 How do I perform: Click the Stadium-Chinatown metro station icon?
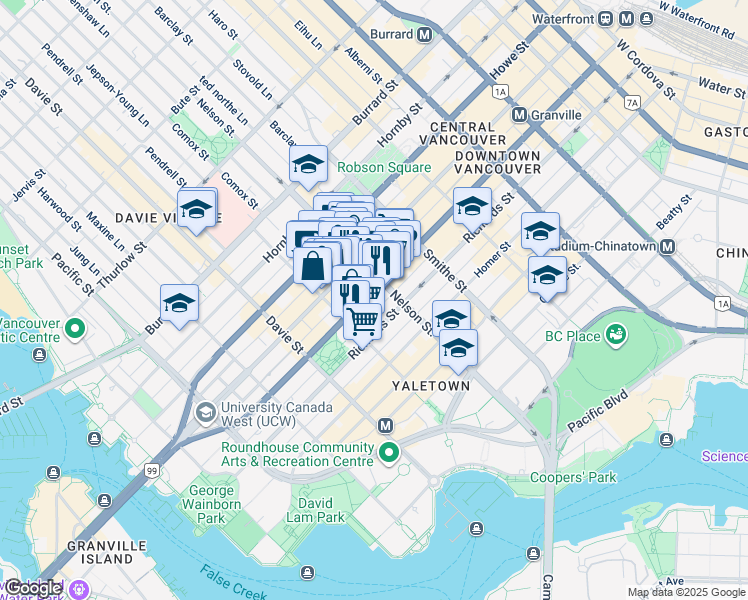coord(667,247)
